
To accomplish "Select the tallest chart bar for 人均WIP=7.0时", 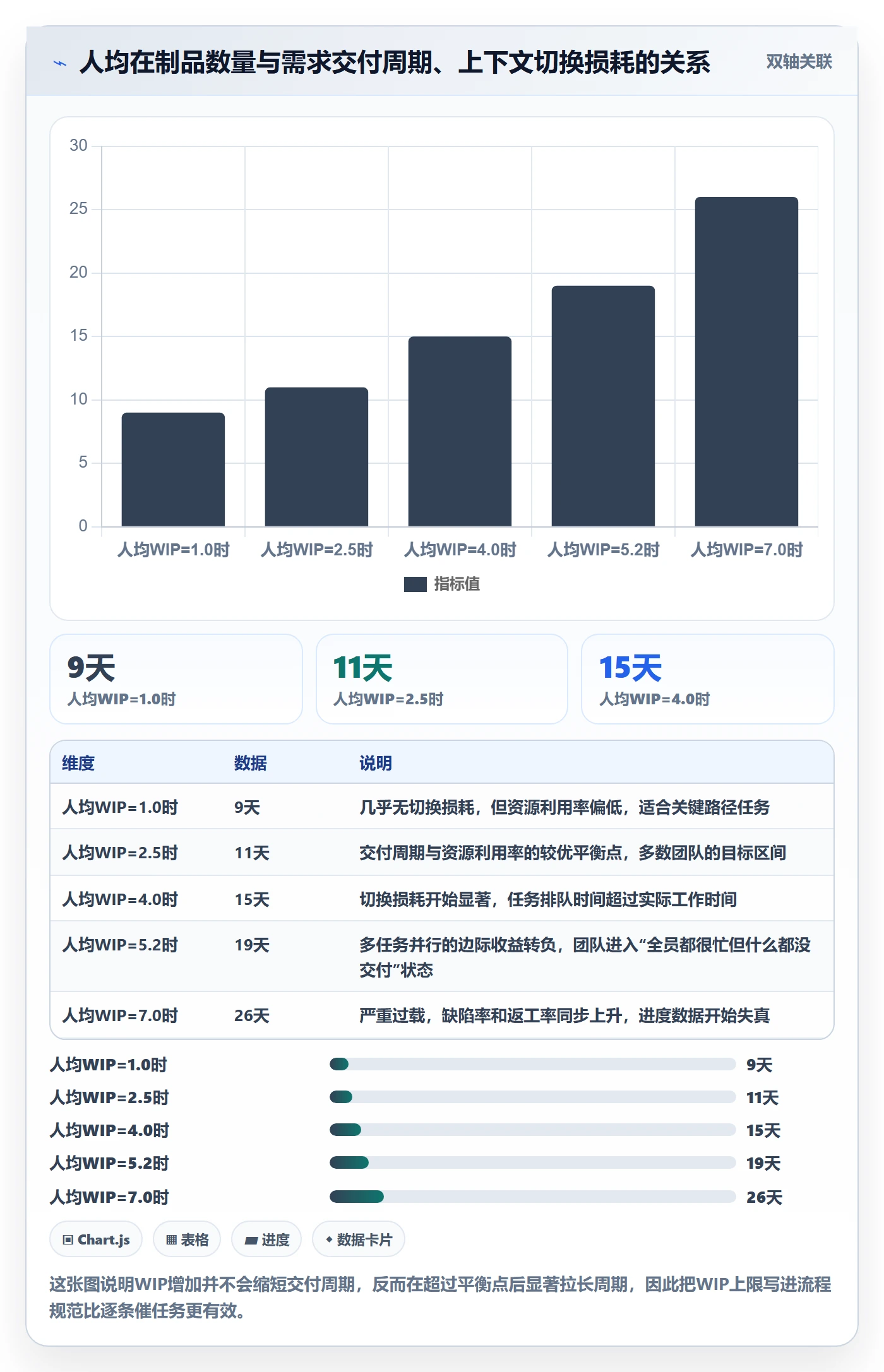I will pos(746,362).
